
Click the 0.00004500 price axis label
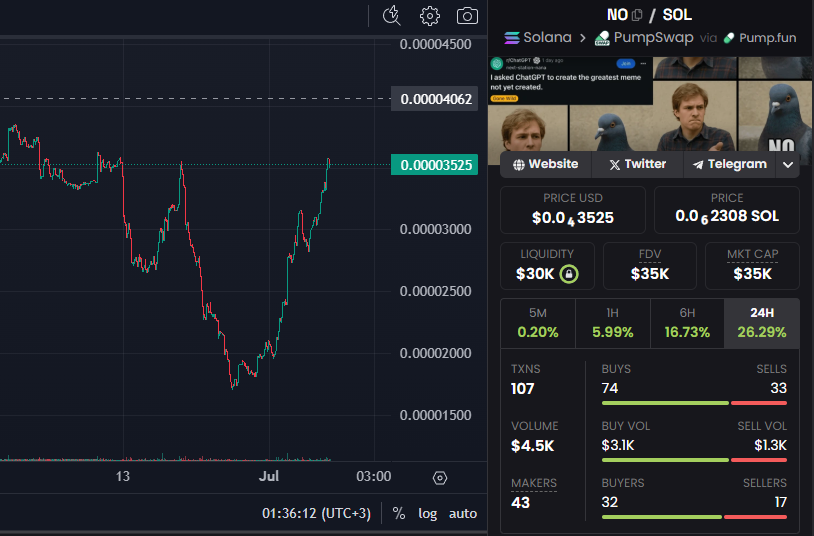pyautogui.click(x=436, y=44)
